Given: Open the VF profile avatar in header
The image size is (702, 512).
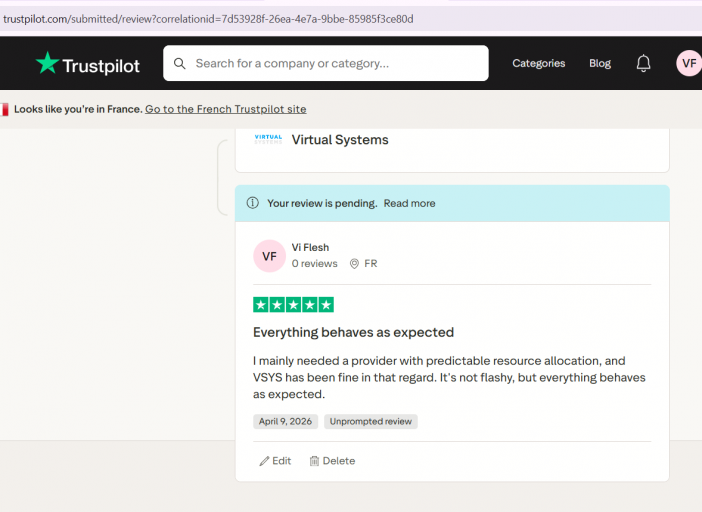Looking at the screenshot, I should [689, 63].
